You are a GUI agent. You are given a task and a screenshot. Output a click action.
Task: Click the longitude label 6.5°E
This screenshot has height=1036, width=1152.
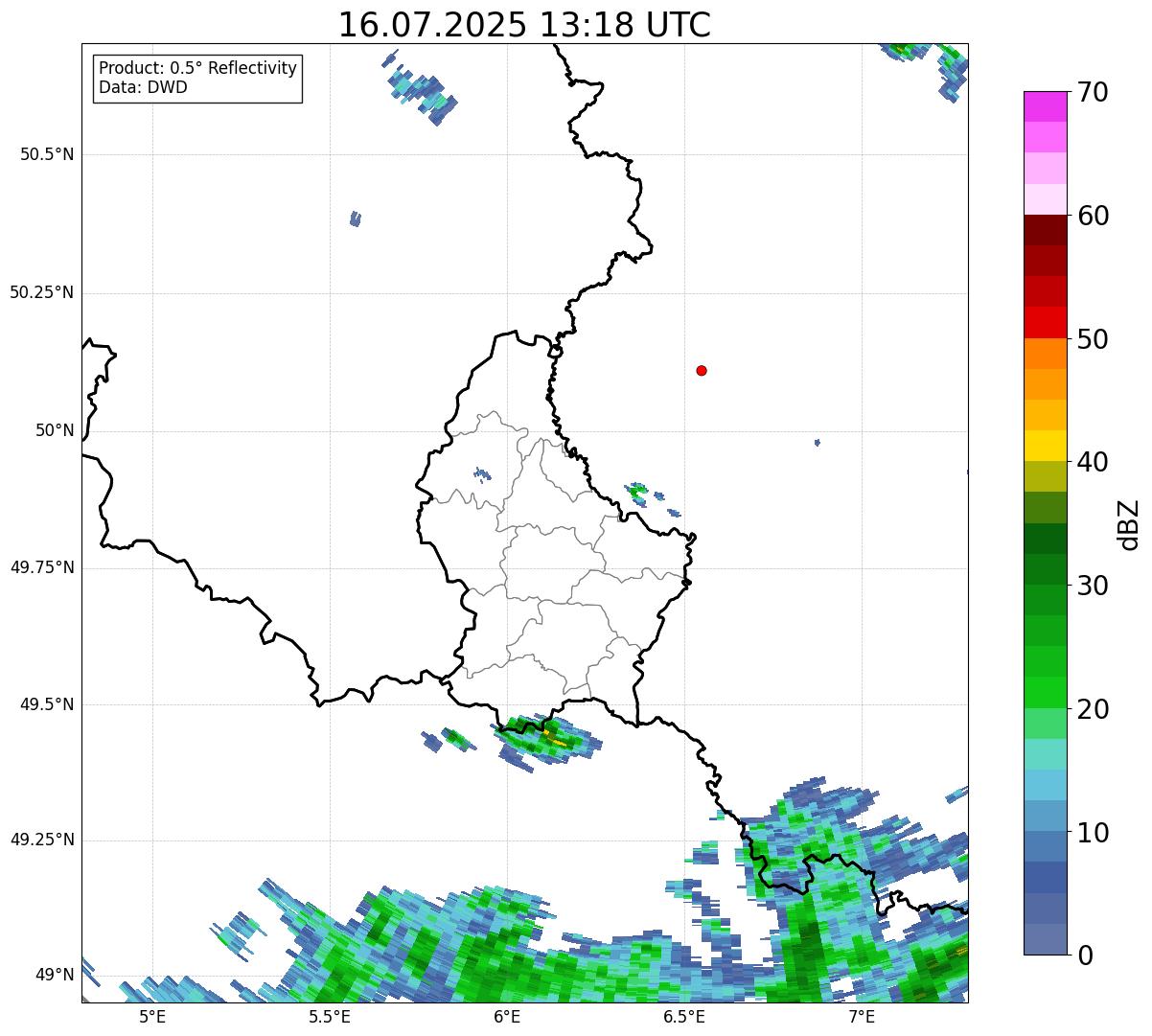(684, 1017)
